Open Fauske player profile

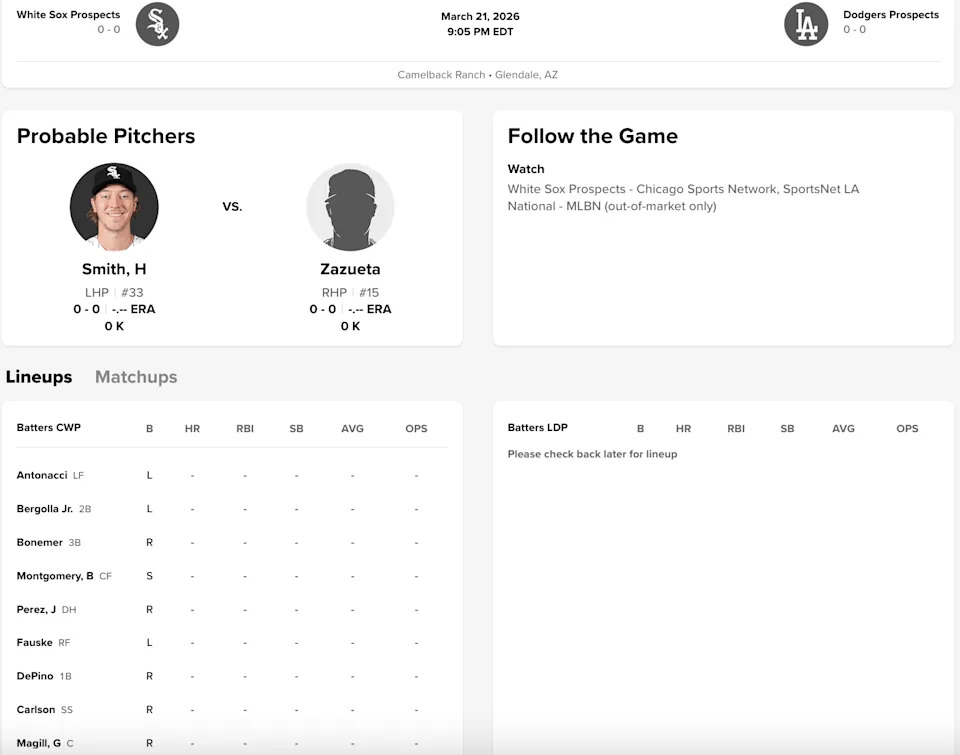pos(35,642)
